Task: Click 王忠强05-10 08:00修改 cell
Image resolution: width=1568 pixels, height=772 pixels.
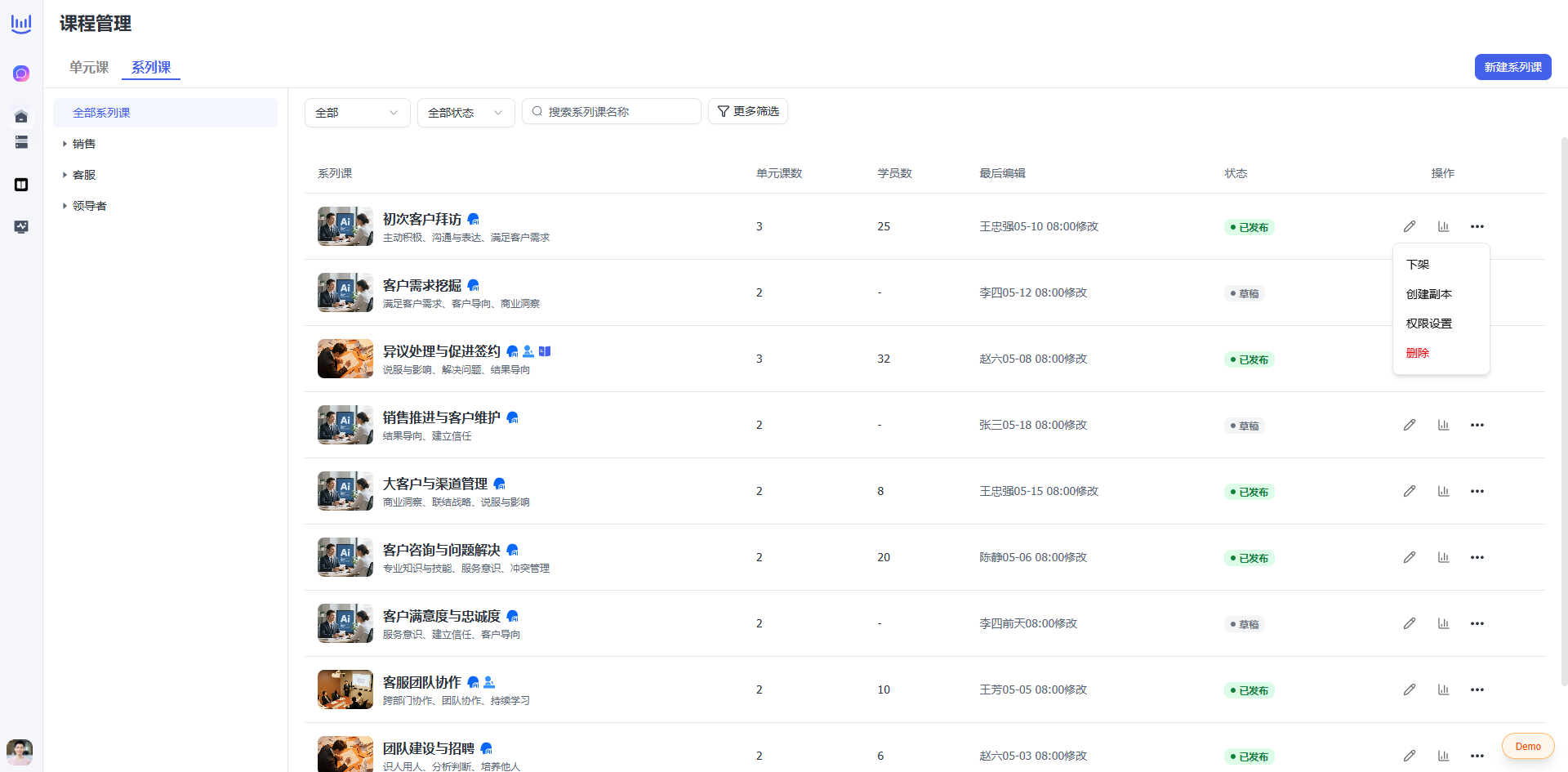Action: (1039, 226)
